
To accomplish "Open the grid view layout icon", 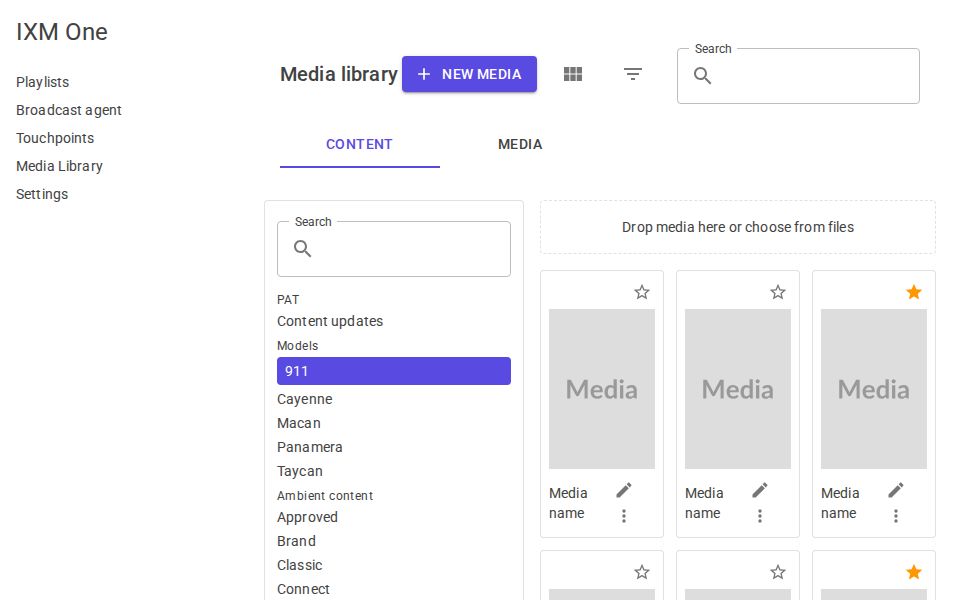I will pyautogui.click(x=572, y=73).
